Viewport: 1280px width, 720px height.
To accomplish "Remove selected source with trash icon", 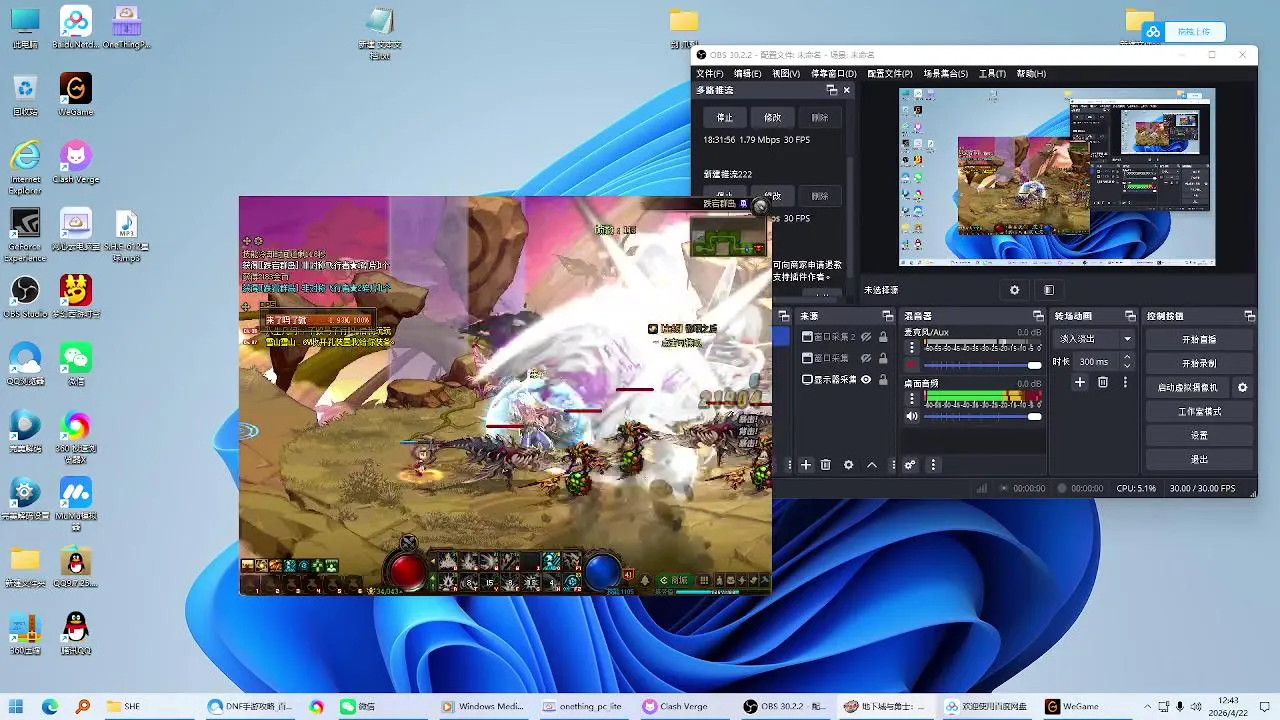I will click(x=826, y=465).
